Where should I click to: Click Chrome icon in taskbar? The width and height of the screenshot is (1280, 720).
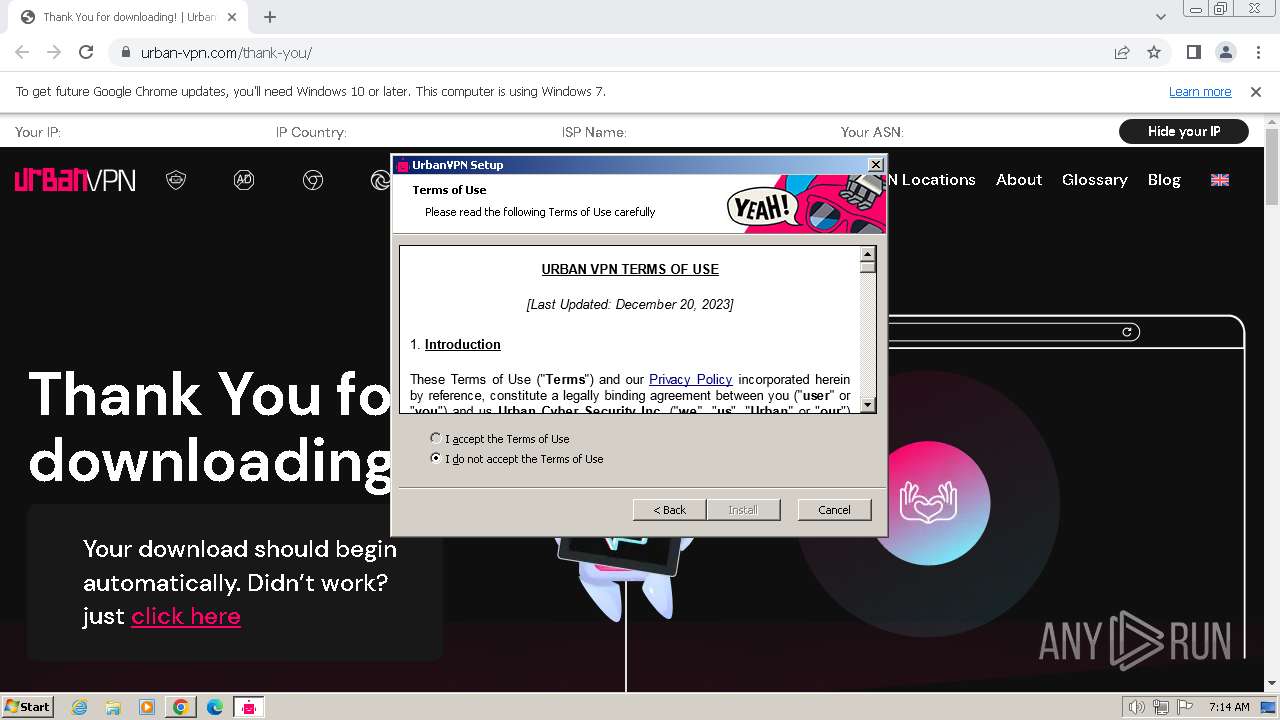(x=181, y=707)
